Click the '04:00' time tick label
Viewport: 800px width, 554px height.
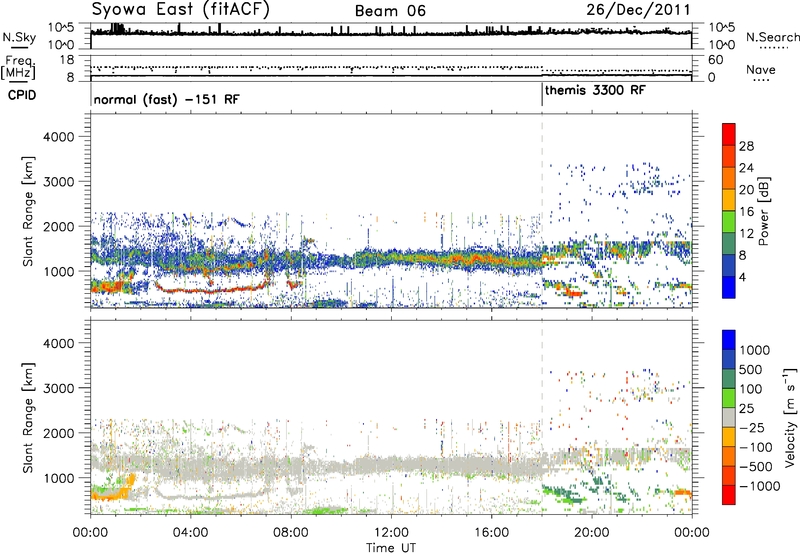tap(190, 533)
